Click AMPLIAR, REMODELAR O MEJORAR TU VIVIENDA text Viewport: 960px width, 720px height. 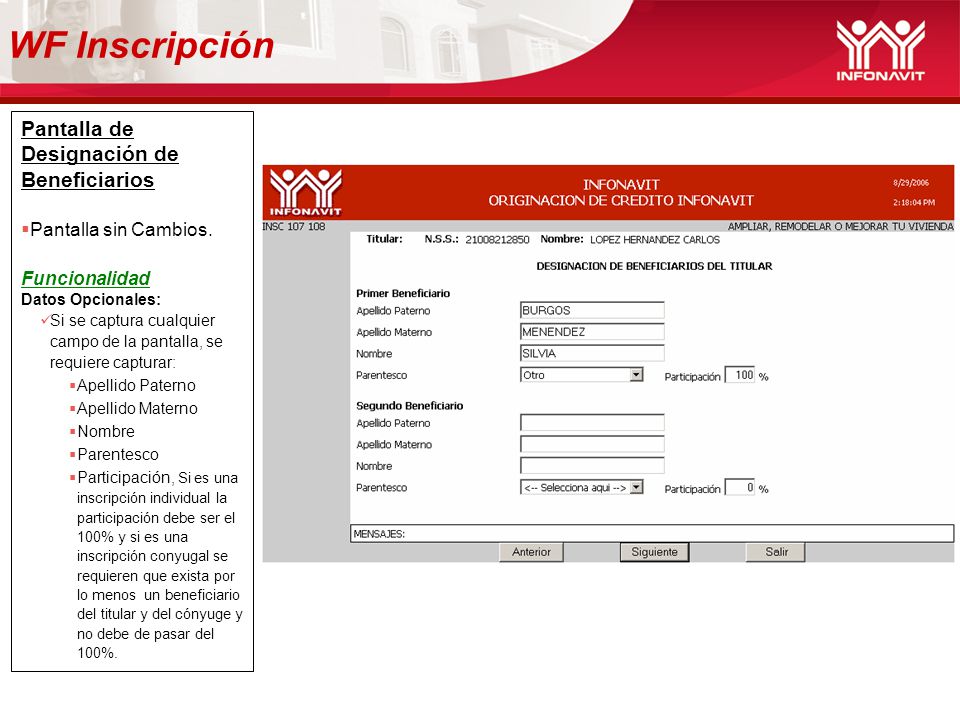(840, 227)
